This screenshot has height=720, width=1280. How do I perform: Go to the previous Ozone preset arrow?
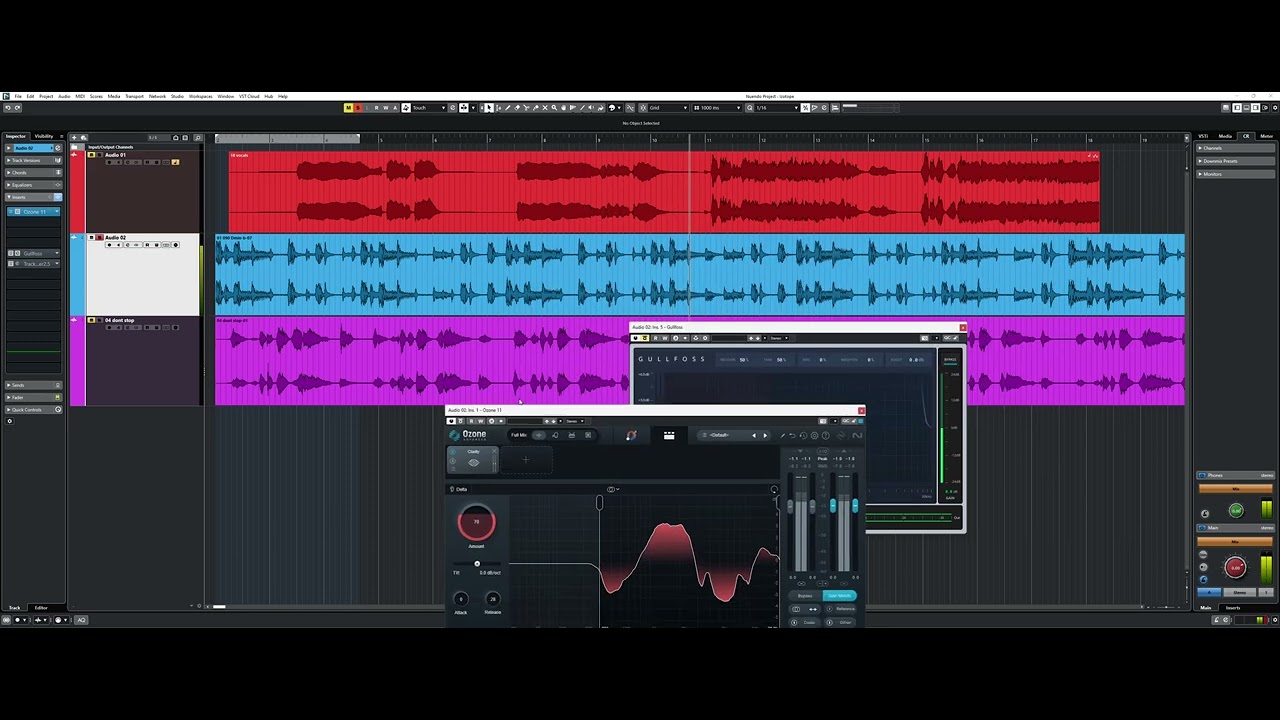[754, 435]
